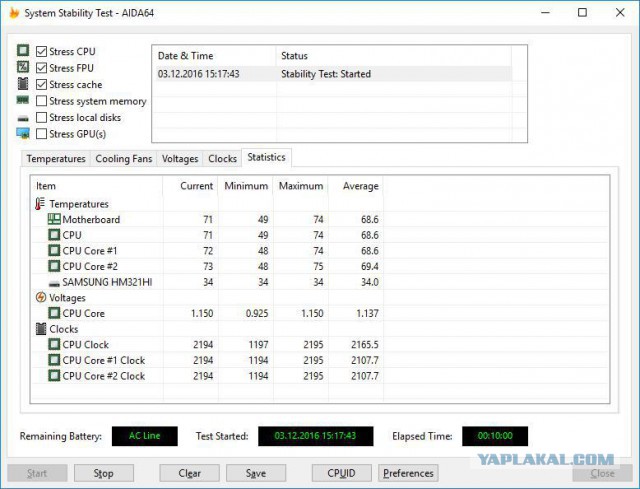
Task: Click the Clear button
Action: [x=189, y=473]
